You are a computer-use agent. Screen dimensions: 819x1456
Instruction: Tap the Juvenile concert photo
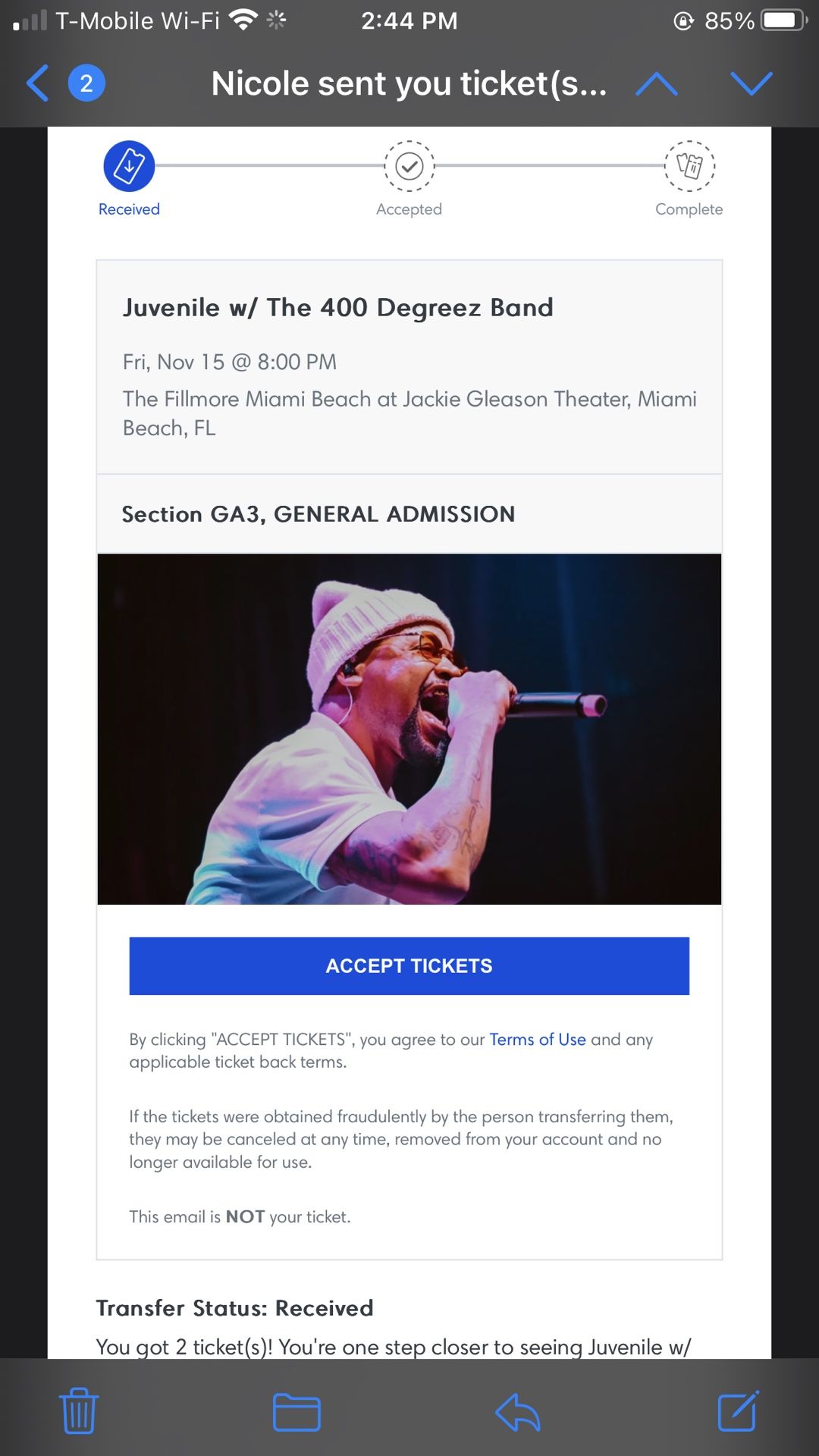(x=409, y=729)
